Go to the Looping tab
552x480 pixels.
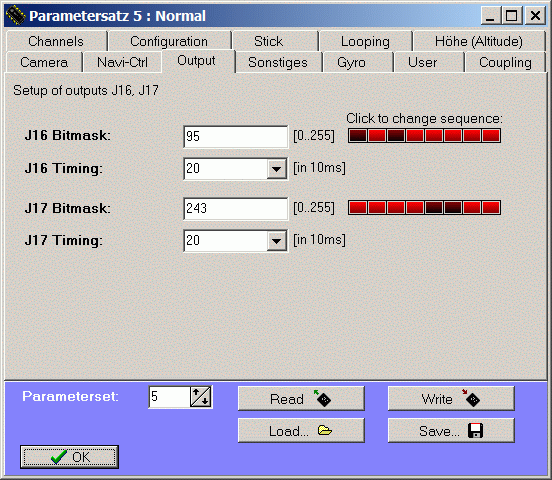[x=365, y=41]
